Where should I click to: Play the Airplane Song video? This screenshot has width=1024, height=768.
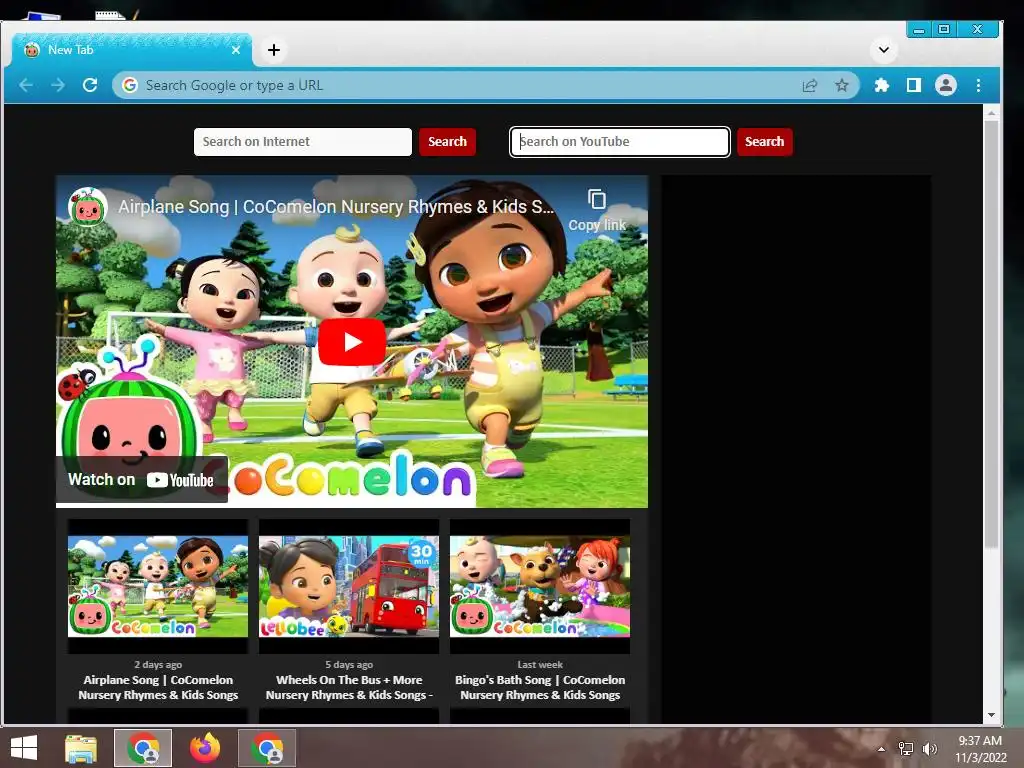352,342
